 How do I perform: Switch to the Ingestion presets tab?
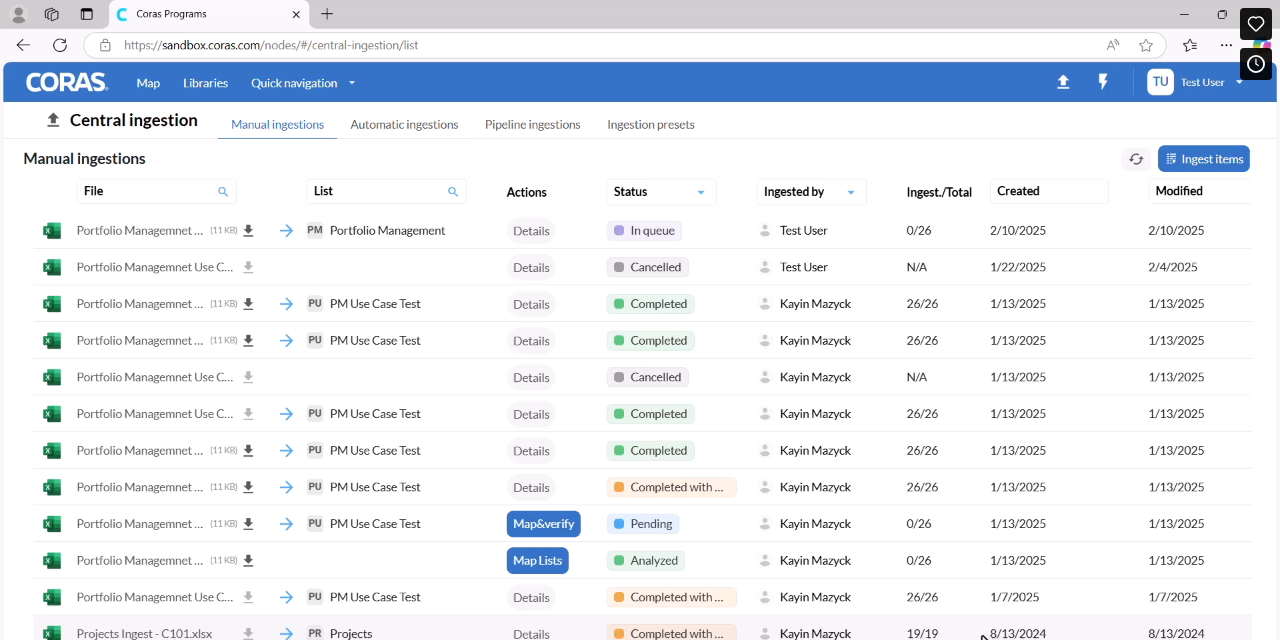[651, 125]
